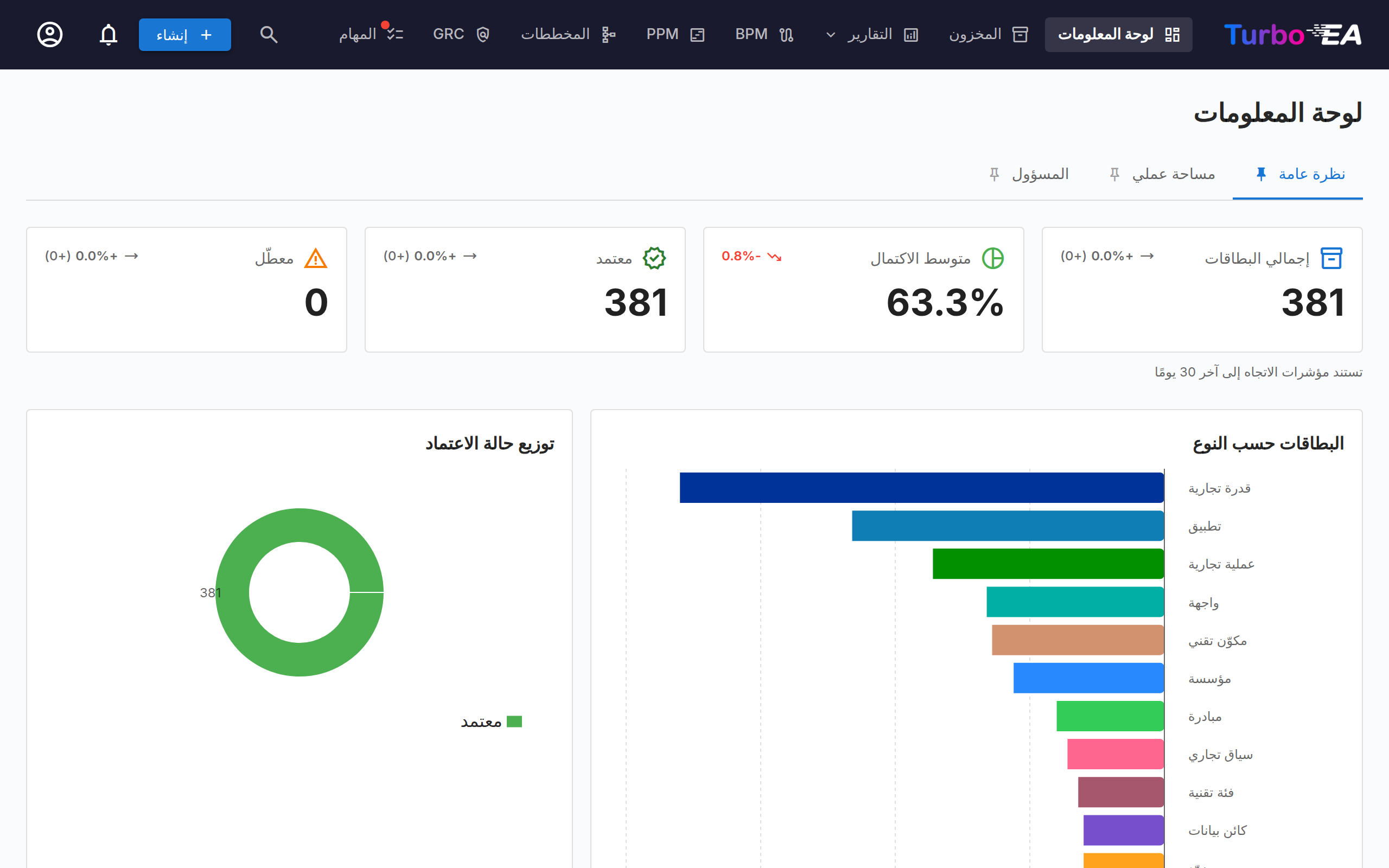Click the BPM navigation icon
The height and width of the screenshot is (868, 1389).
click(786, 34)
